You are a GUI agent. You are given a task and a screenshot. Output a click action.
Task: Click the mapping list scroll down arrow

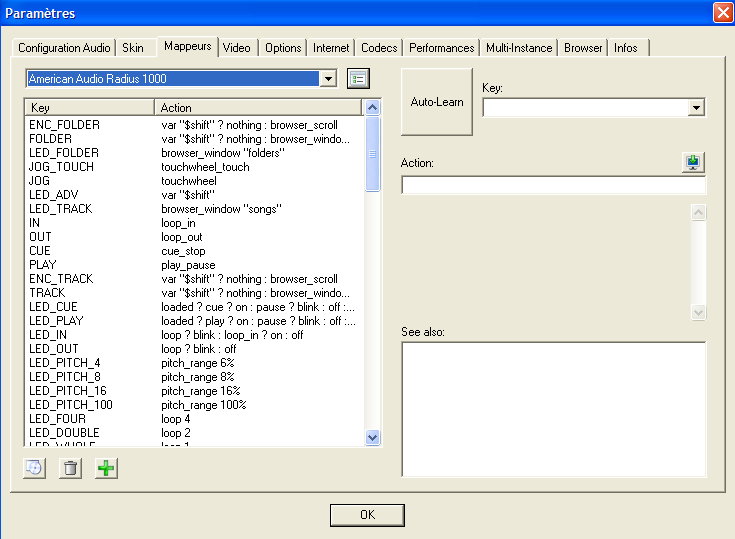(373, 437)
